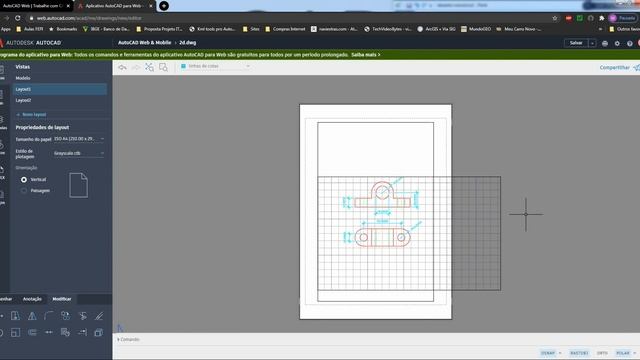Expand the POLAR options arrow
This screenshot has height=360, width=640.
point(635,353)
